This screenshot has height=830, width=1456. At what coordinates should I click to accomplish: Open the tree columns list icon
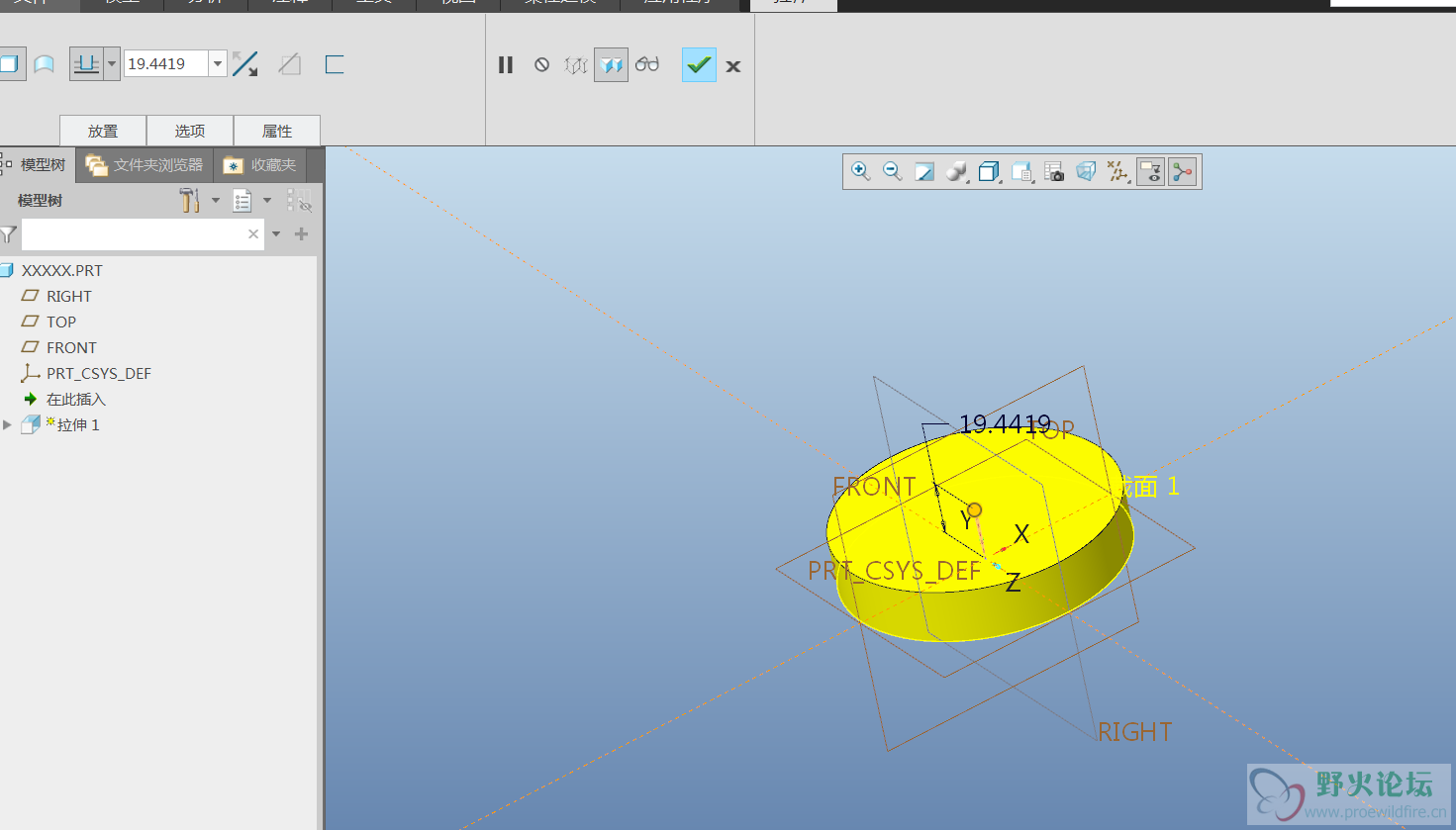coord(243,201)
